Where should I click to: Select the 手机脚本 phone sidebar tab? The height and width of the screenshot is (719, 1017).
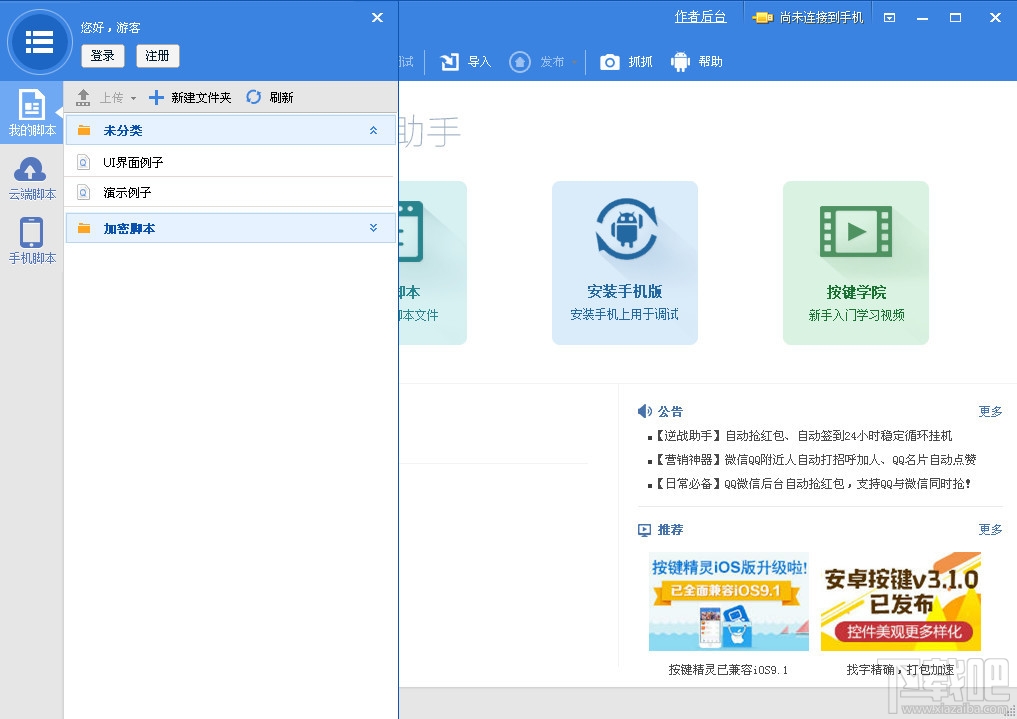point(32,241)
